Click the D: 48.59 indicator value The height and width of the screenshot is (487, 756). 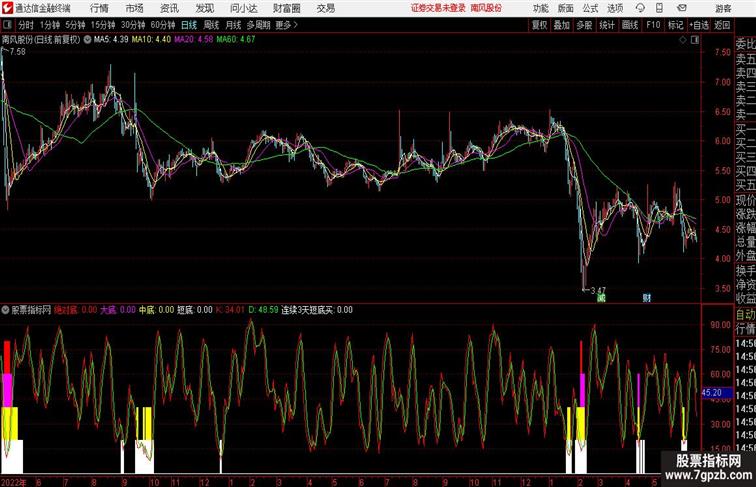click(263, 310)
